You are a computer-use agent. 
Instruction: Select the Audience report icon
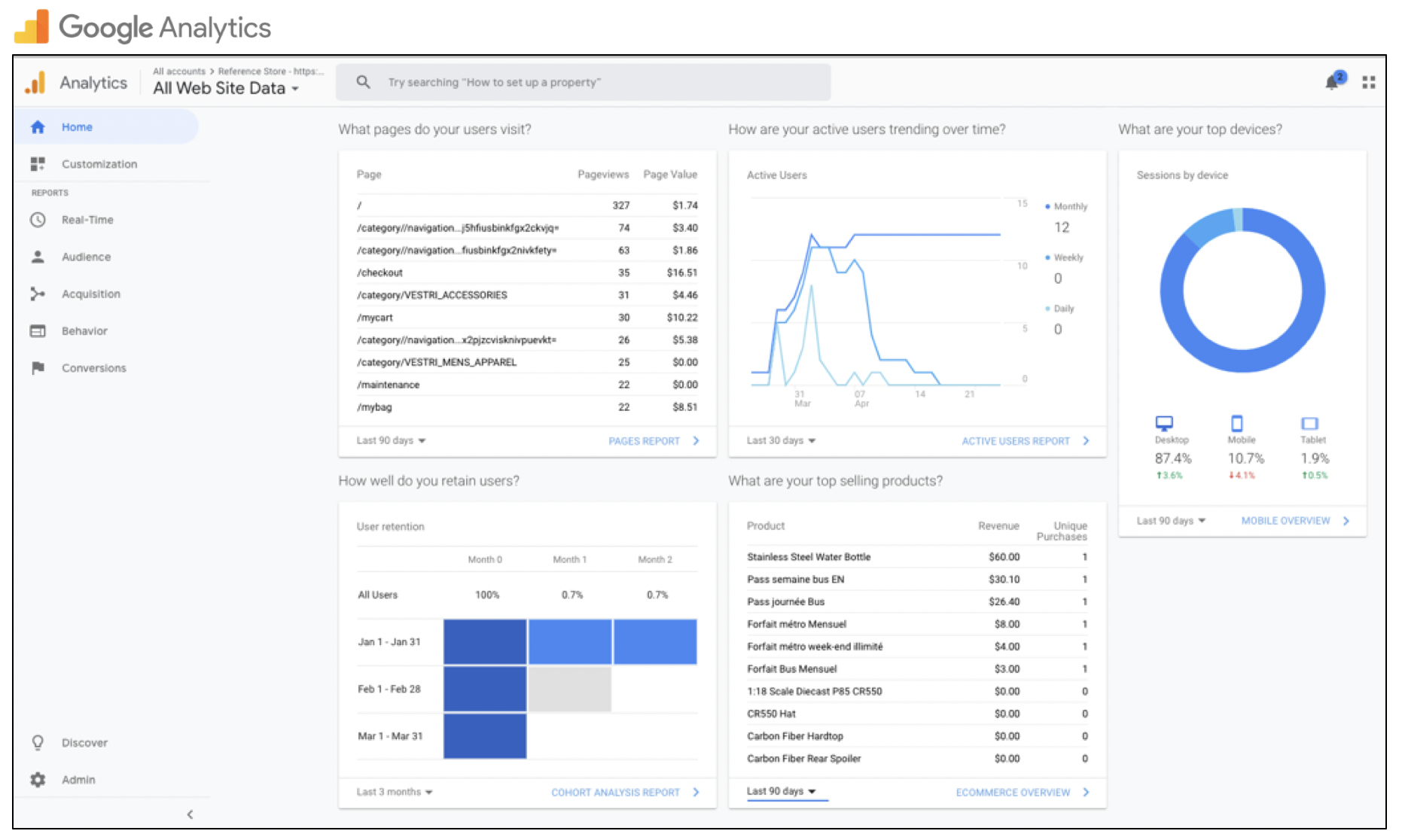[38, 257]
